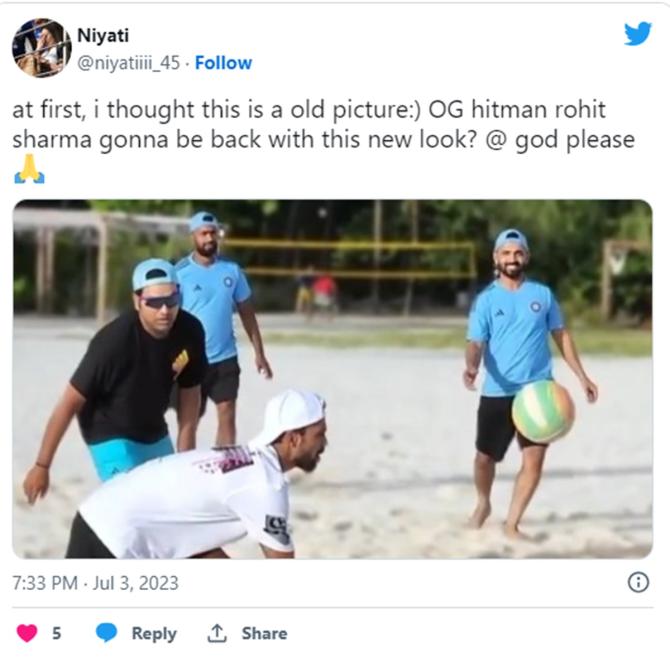Click the yellow volleyball net in background

348,258
